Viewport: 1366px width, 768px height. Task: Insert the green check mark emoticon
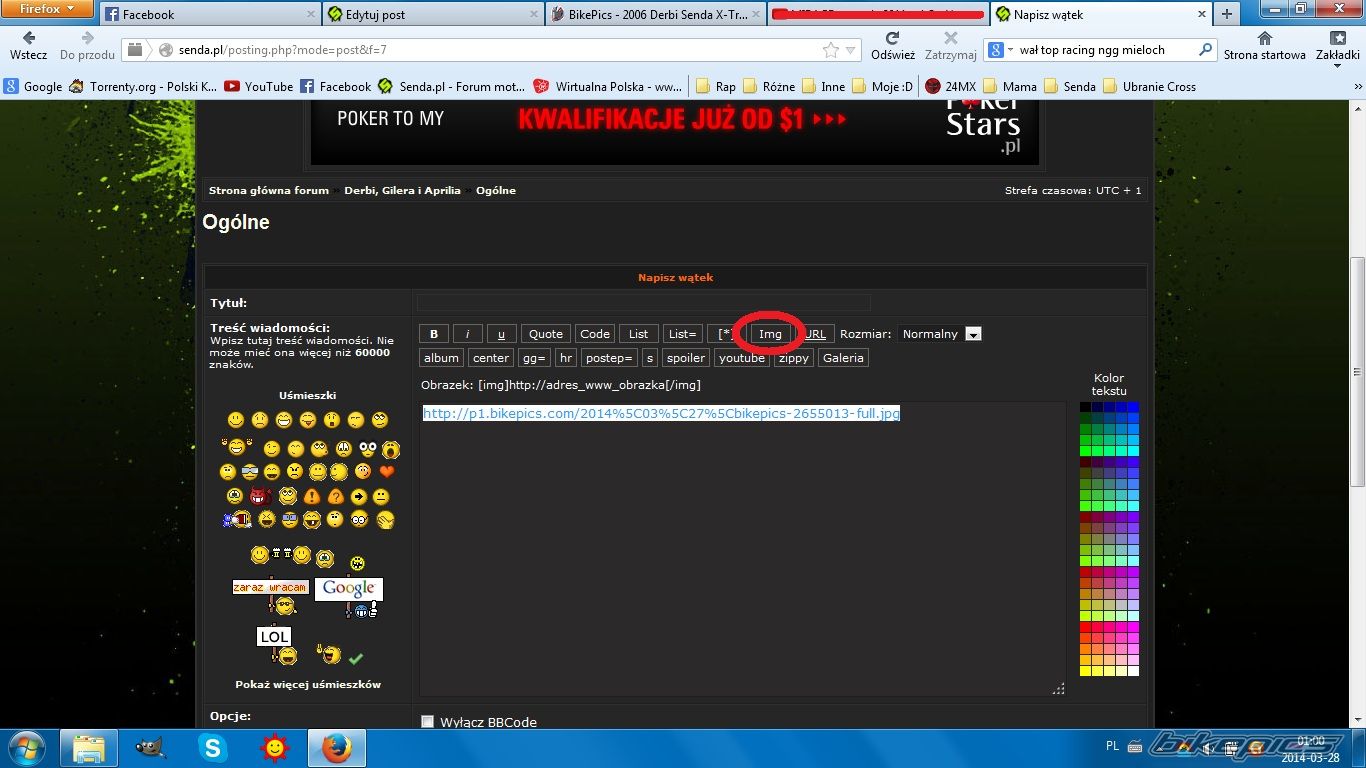coord(356,658)
